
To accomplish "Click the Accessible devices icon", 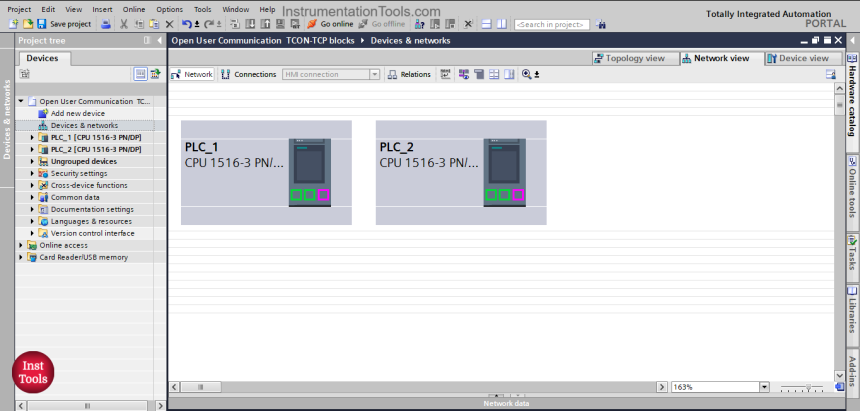I will pyautogui.click(x=420, y=24).
